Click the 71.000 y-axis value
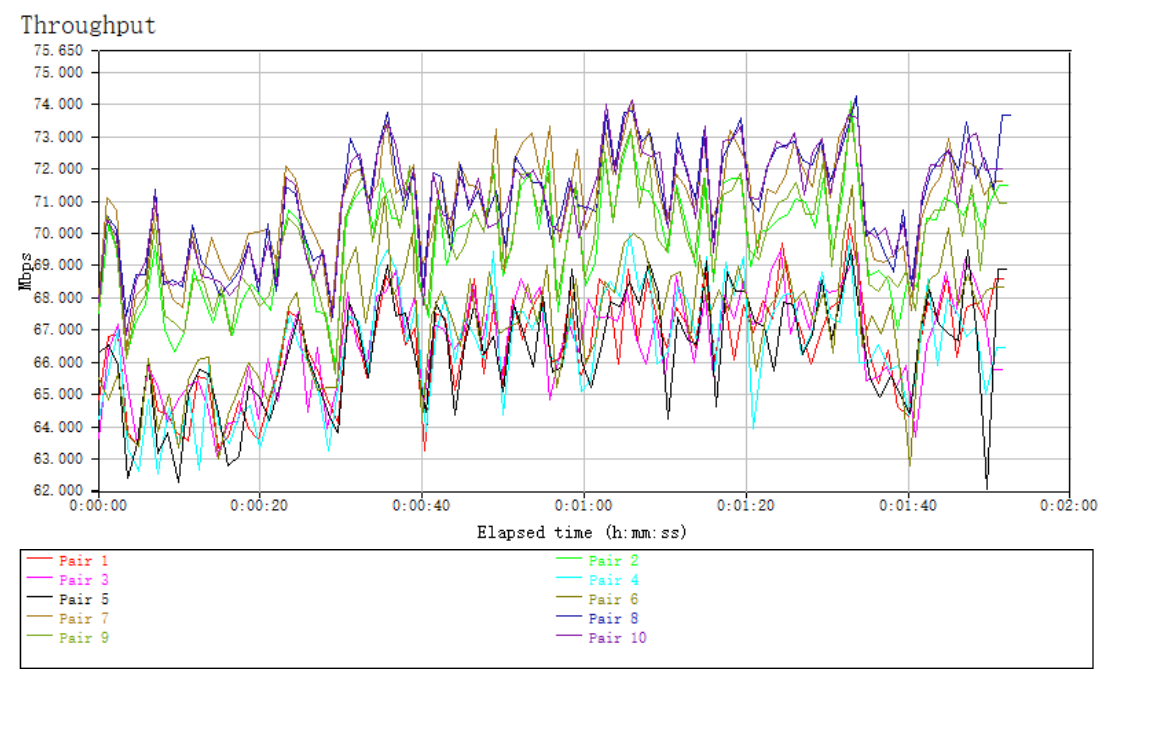 (58, 202)
